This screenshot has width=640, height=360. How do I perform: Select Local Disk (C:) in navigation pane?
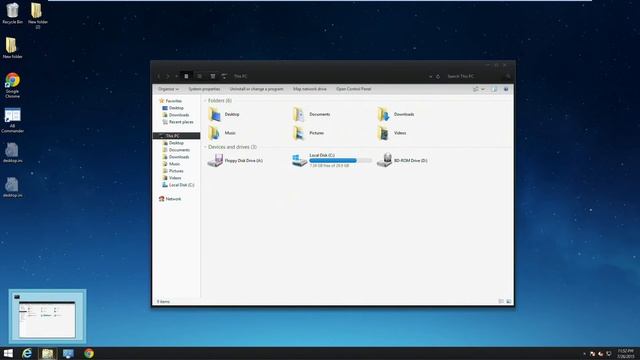coord(178,185)
